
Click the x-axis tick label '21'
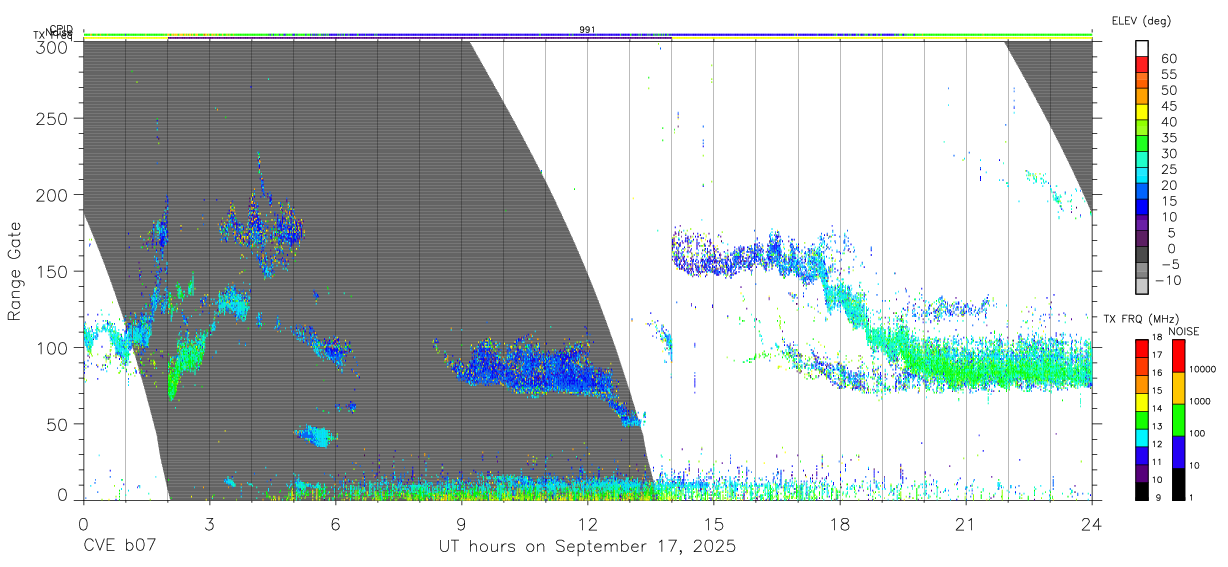pyautogui.click(x=965, y=523)
